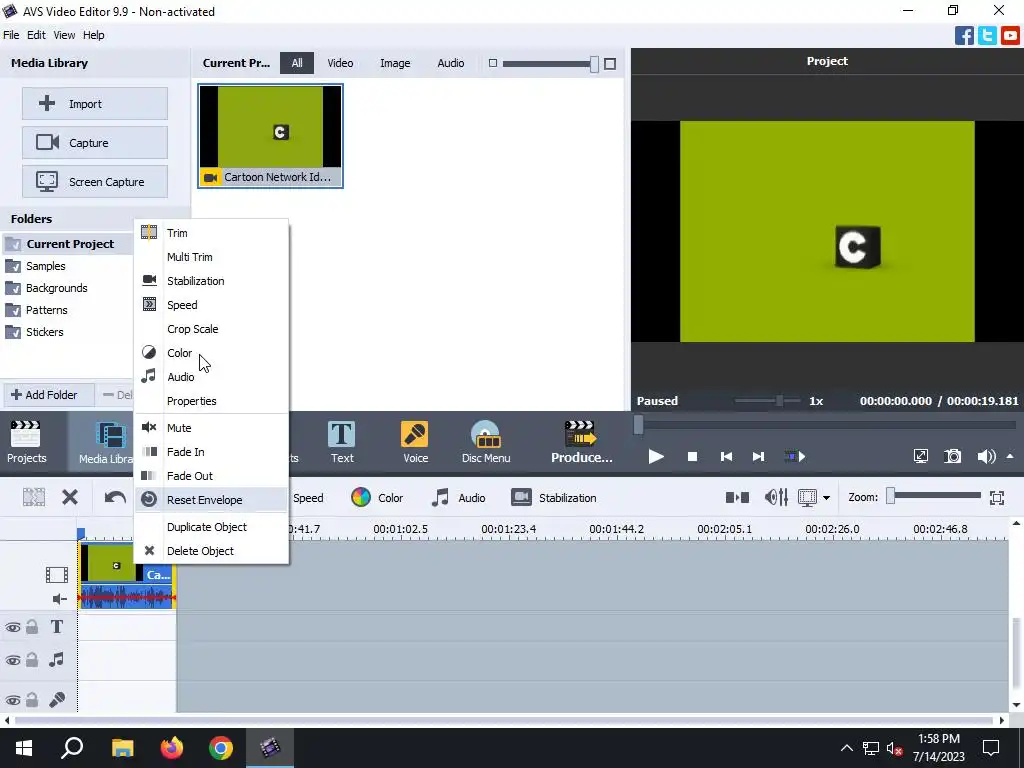This screenshot has height=768, width=1024.
Task: Choose Fade In in the context menu
Action: (x=211, y=452)
